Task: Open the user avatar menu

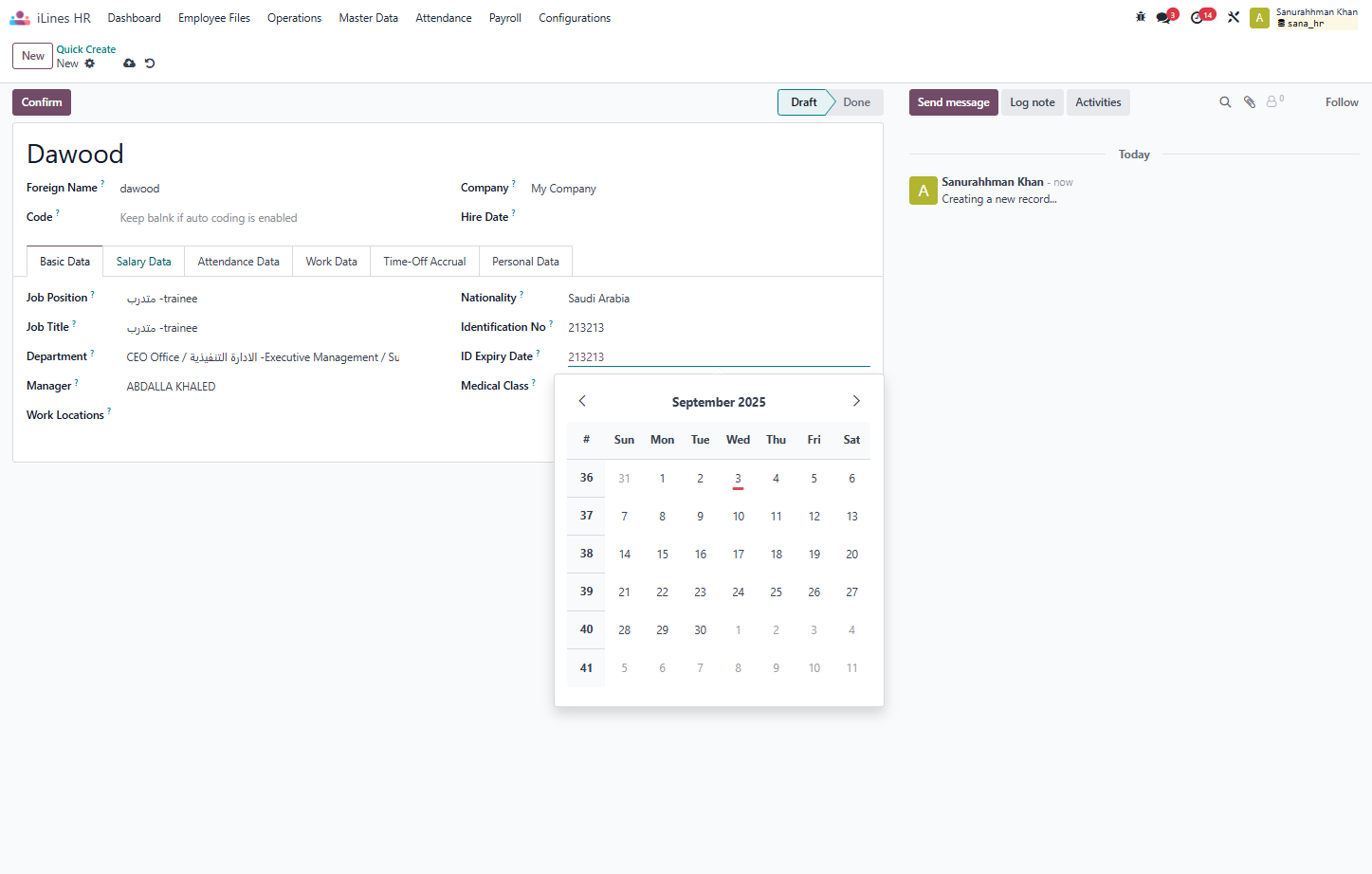Action: pos(1259,18)
